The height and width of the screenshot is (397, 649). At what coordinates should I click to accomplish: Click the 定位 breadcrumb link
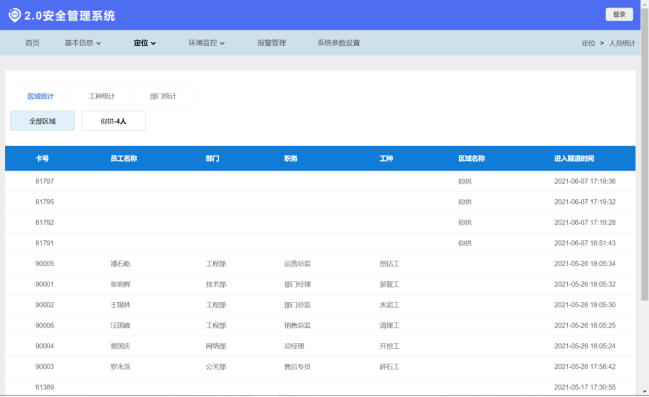coord(588,43)
